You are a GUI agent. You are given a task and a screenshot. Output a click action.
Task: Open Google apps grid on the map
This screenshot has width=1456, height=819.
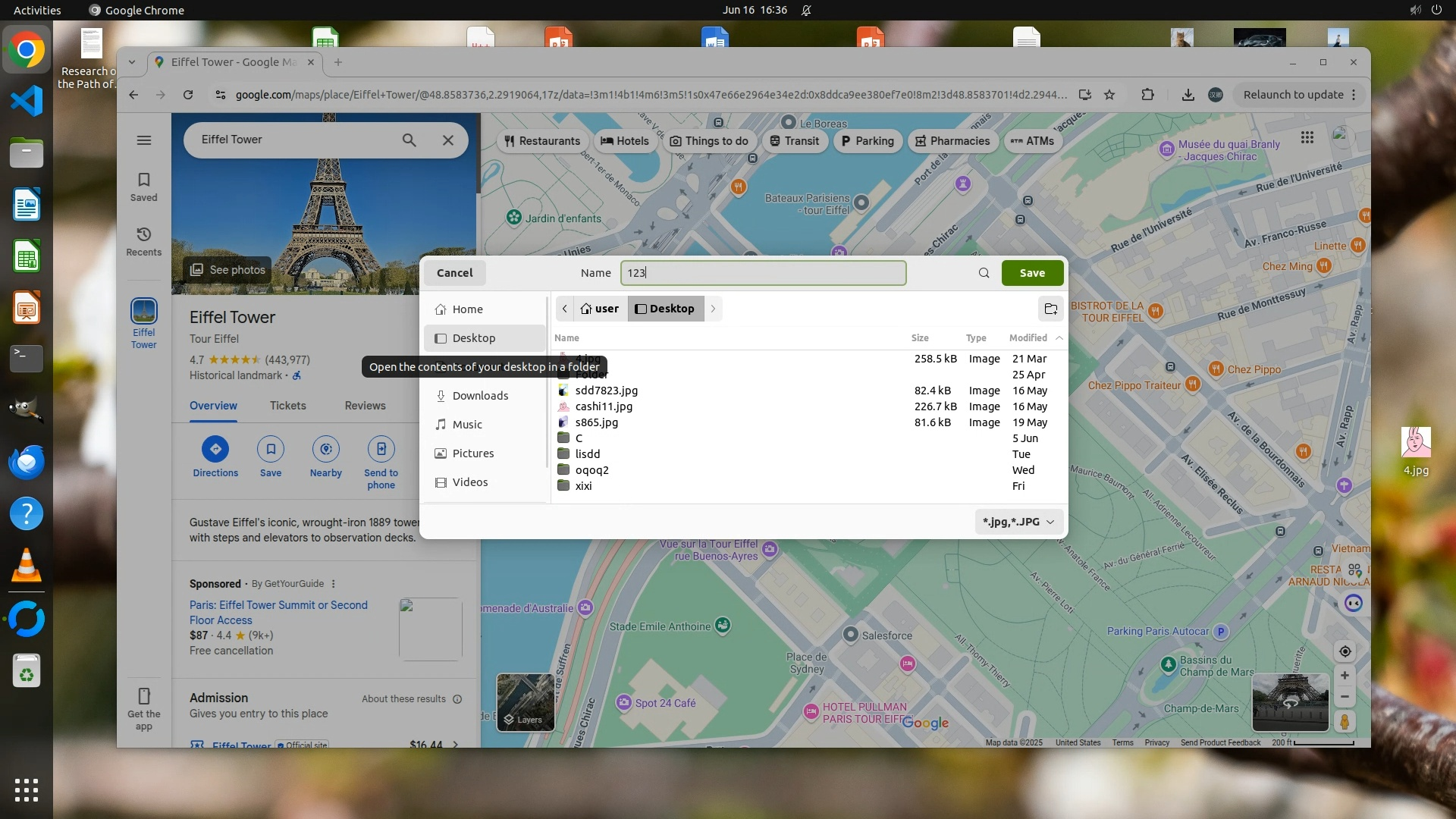pos(1307,137)
